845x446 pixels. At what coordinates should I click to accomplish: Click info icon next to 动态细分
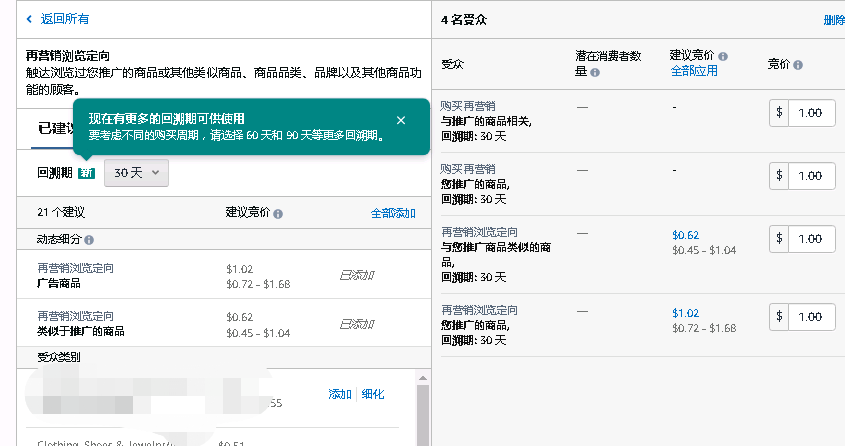point(89,240)
